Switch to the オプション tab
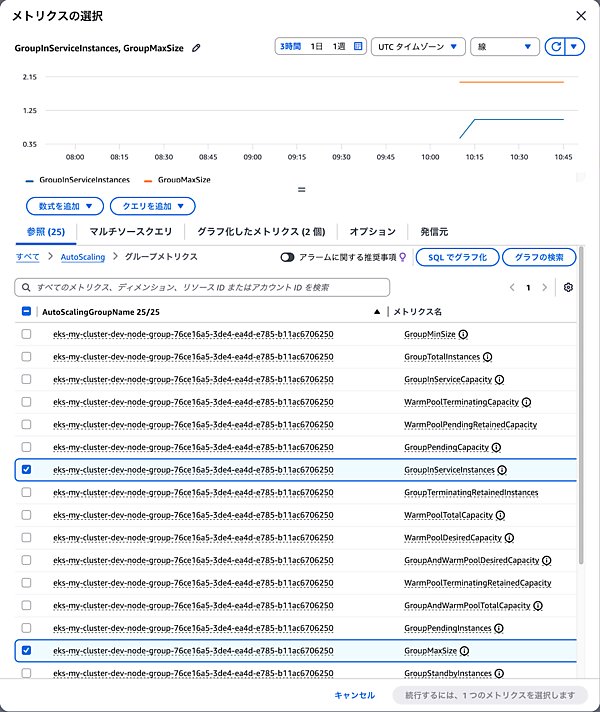The width and height of the screenshot is (600, 712). coord(372,232)
